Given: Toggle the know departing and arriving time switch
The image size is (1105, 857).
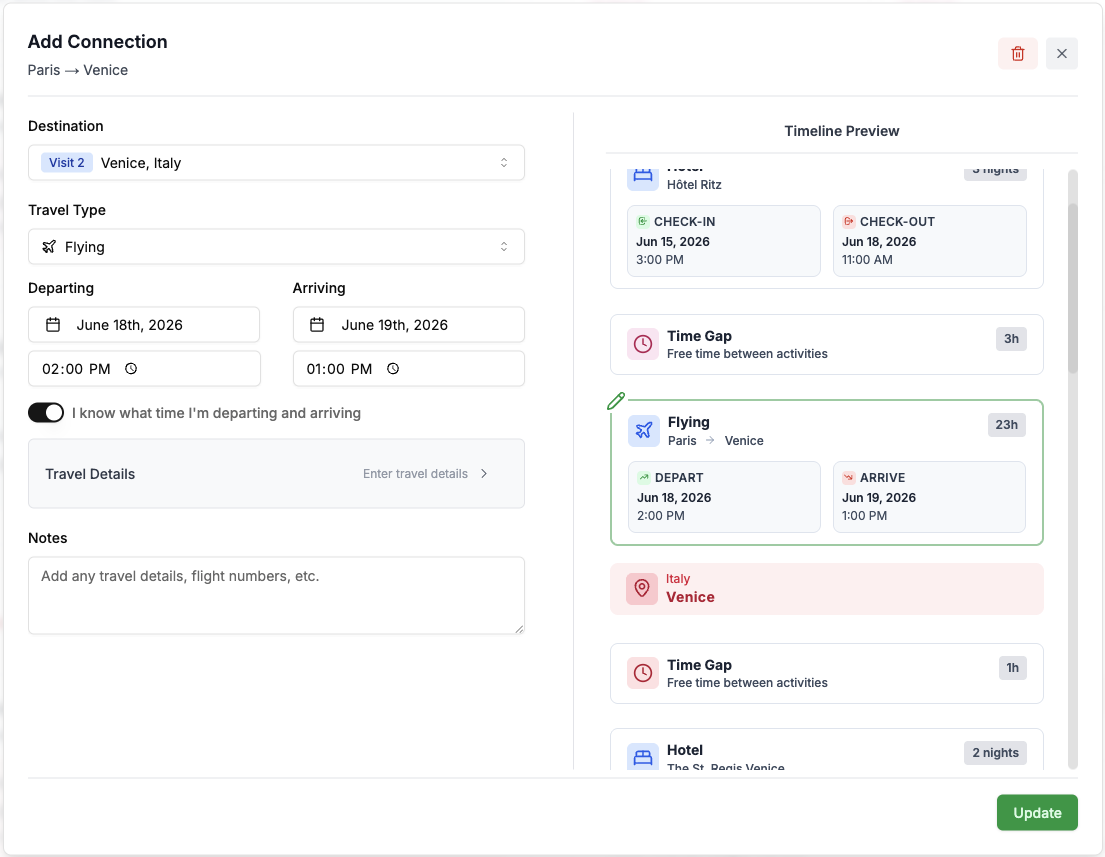Looking at the screenshot, I should (x=46, y=413).
